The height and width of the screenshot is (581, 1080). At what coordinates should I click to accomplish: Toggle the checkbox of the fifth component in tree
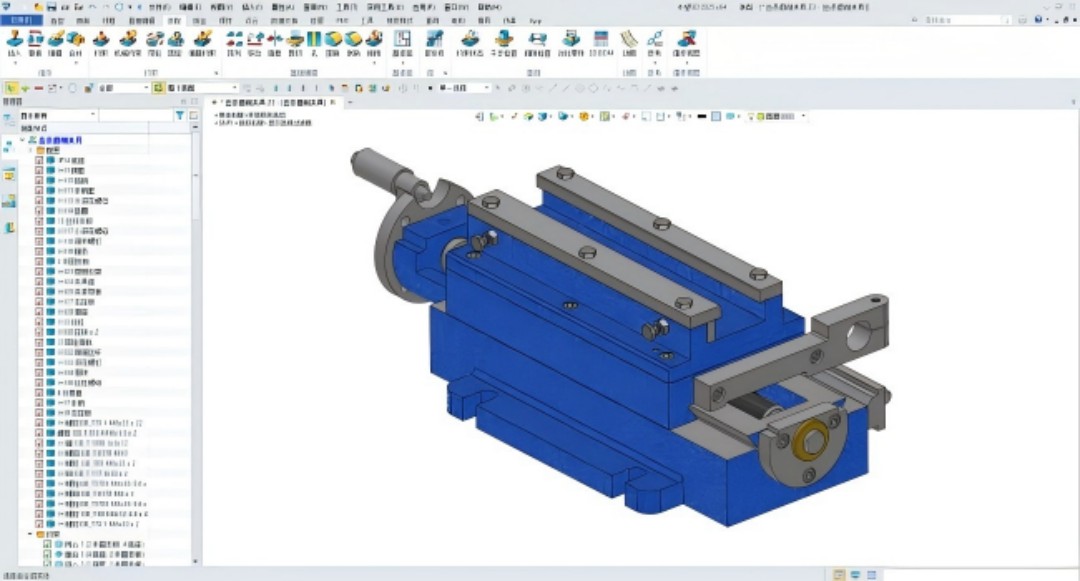[x=39, y=201]
